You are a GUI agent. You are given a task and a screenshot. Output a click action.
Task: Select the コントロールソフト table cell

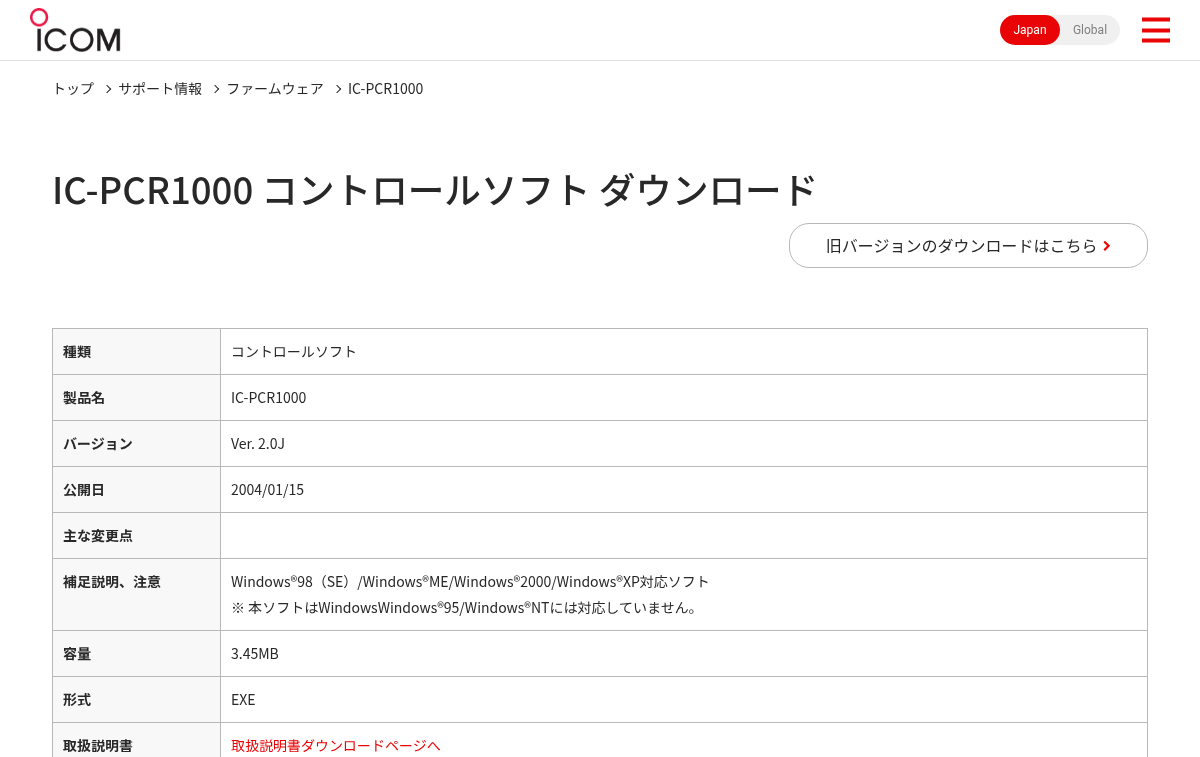[684, 351]
